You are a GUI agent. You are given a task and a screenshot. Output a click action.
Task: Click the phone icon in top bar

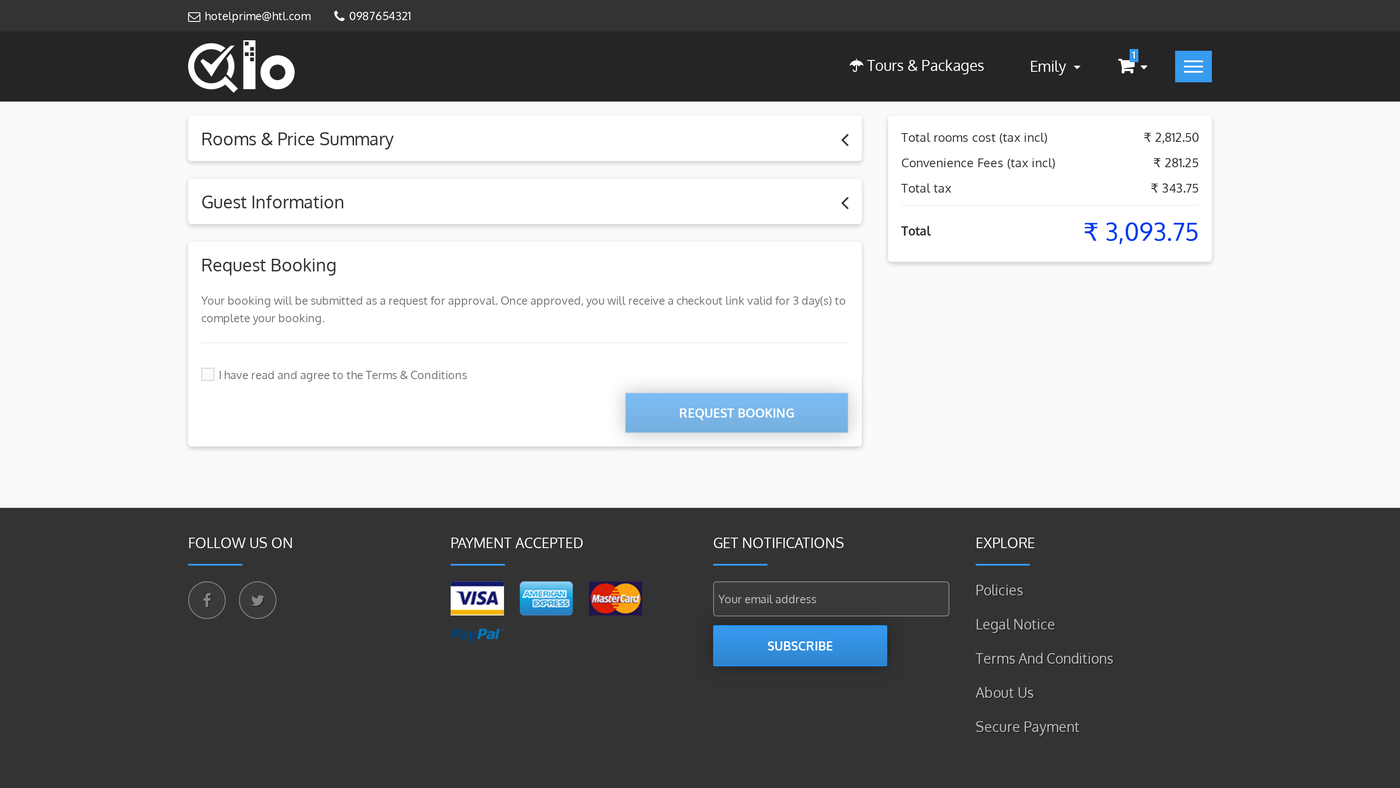point(339,16)
